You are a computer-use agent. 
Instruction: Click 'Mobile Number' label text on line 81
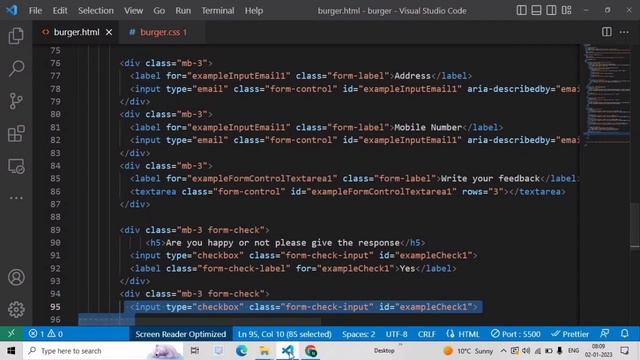[x=428, y=127]
